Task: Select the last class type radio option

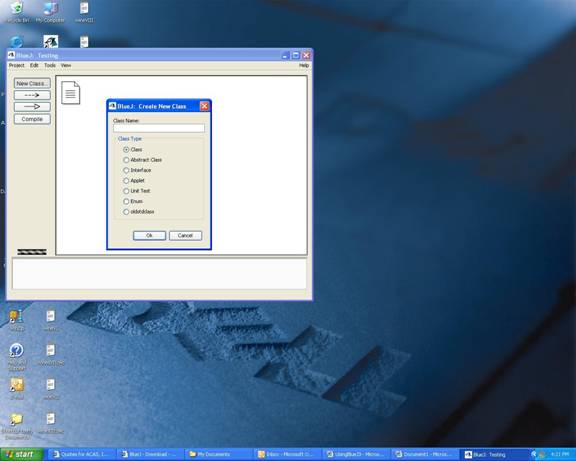Action: tap(126, 212)
